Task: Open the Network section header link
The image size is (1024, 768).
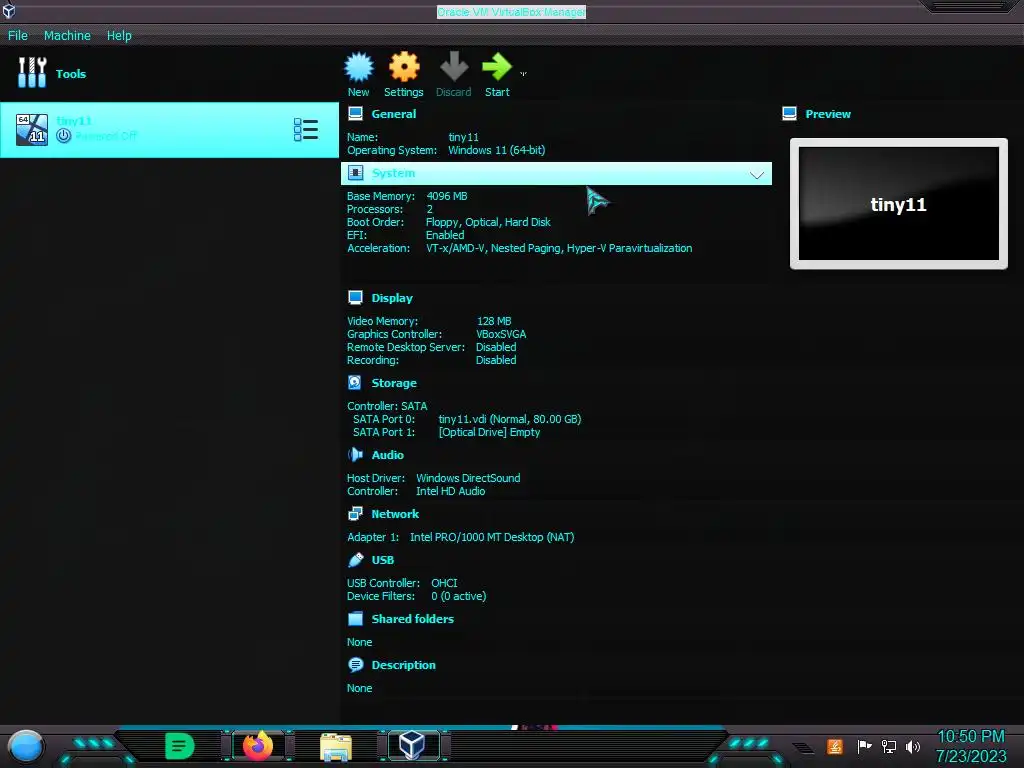Action: pyautogui.click(x=395, y=514)
